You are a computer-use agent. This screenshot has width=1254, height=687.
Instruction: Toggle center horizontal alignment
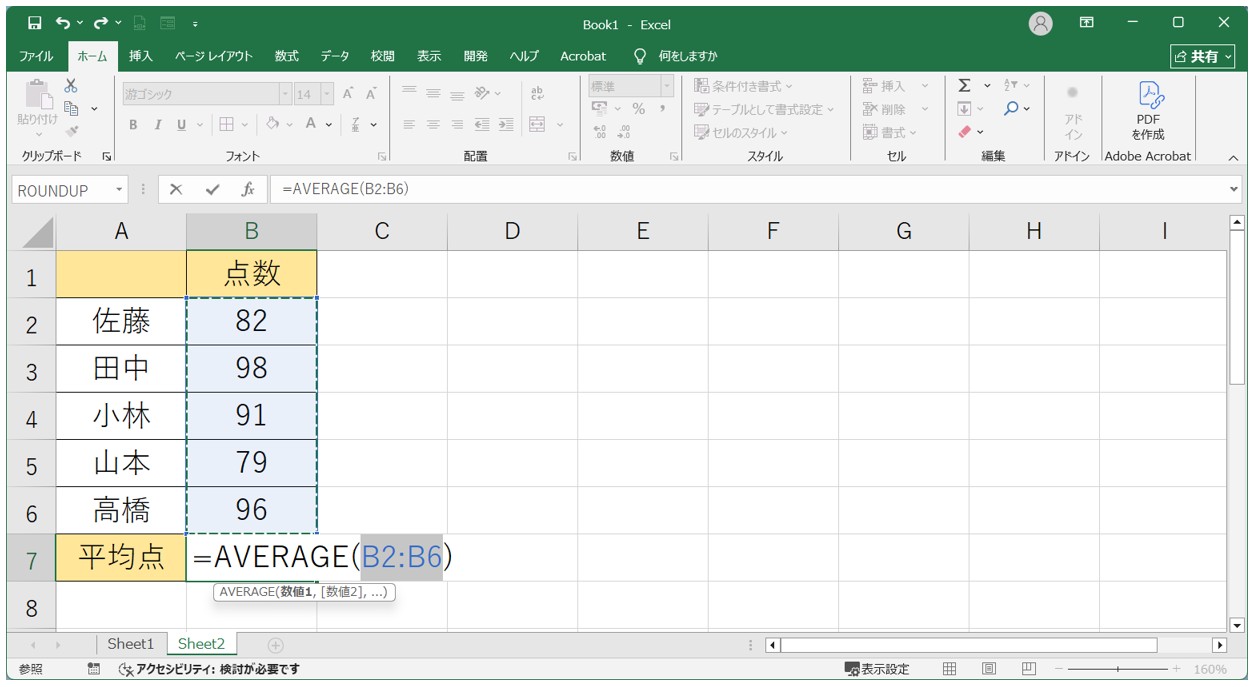[x=434, y=124]
